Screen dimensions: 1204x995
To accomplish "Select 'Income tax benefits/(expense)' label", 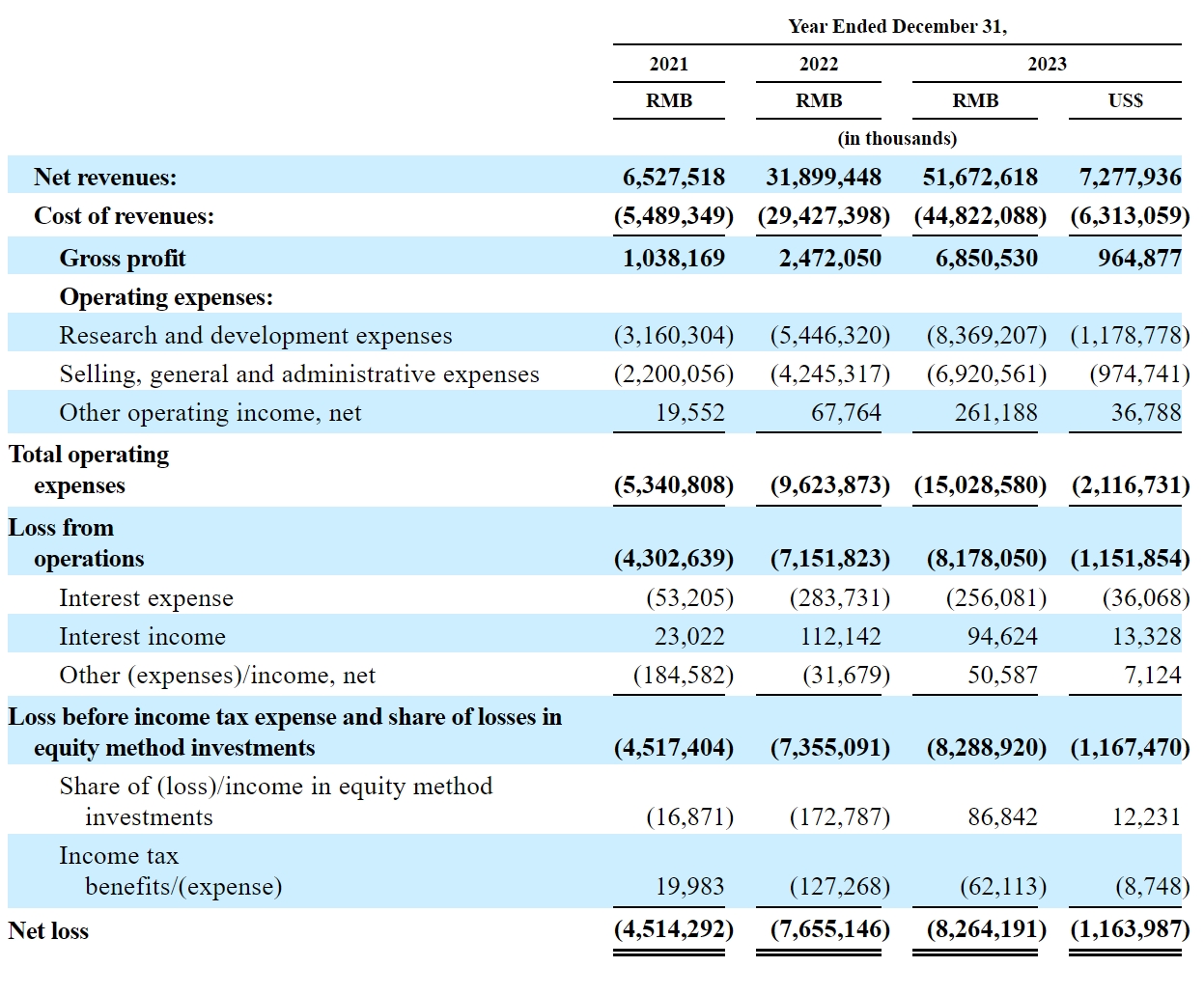I will click(171, 871).
